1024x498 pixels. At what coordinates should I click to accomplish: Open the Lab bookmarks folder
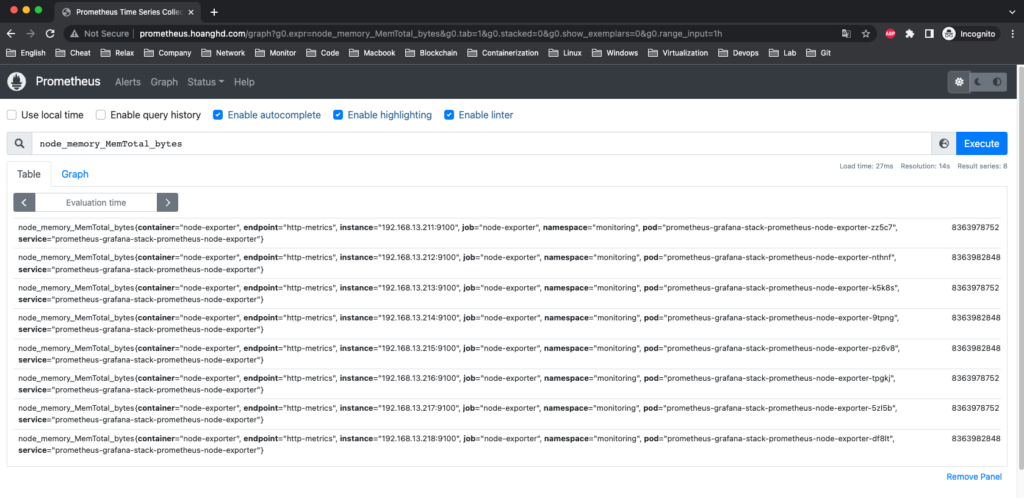(x=782, y=53)
